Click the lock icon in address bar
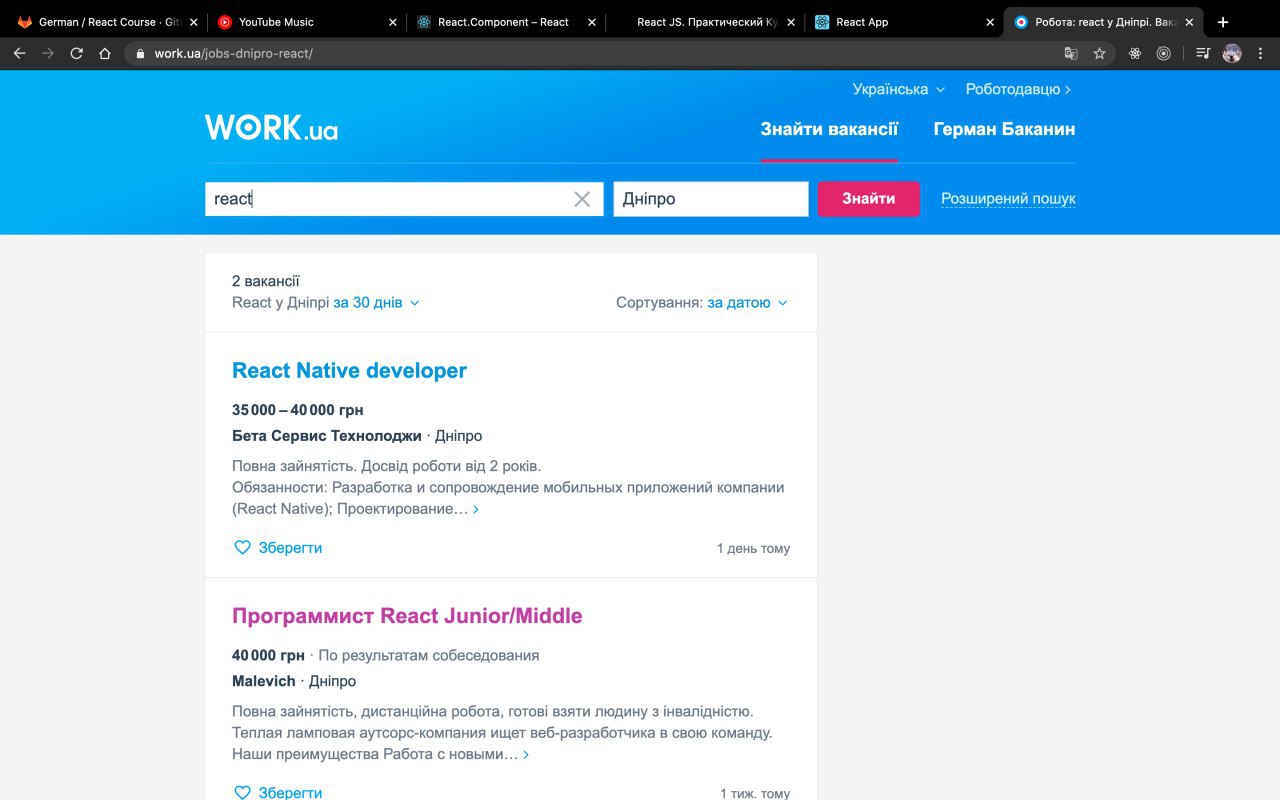Screen dimensions: 1280x800 point(140,53)
